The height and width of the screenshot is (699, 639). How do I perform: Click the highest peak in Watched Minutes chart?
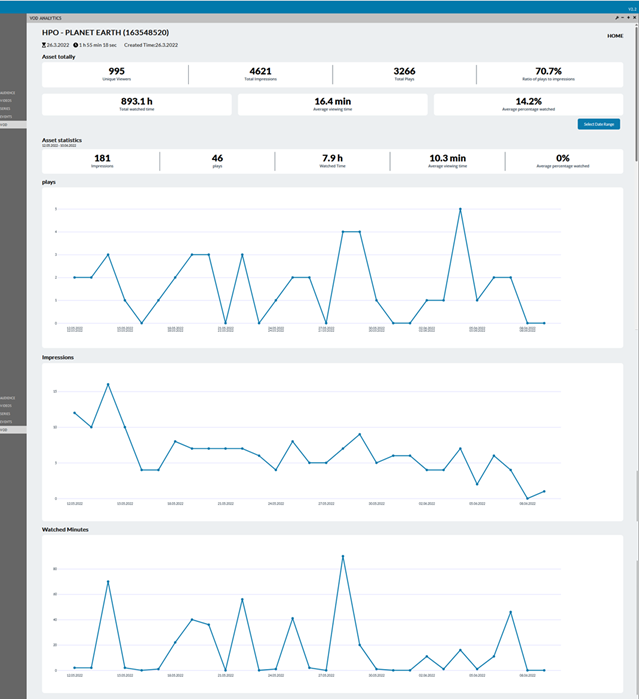coord(343,556)
